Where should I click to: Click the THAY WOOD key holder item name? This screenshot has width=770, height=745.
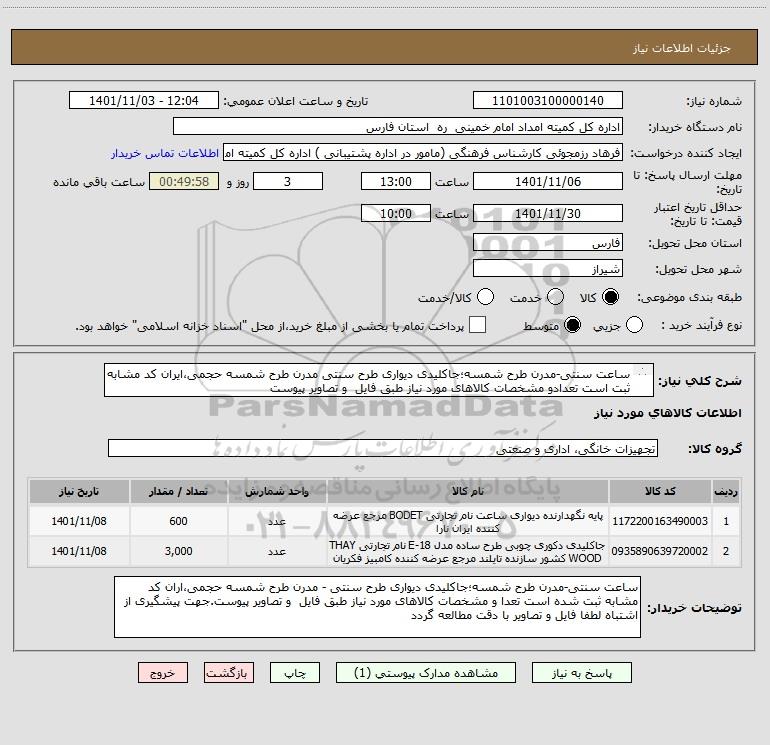[x=468, y=552]
